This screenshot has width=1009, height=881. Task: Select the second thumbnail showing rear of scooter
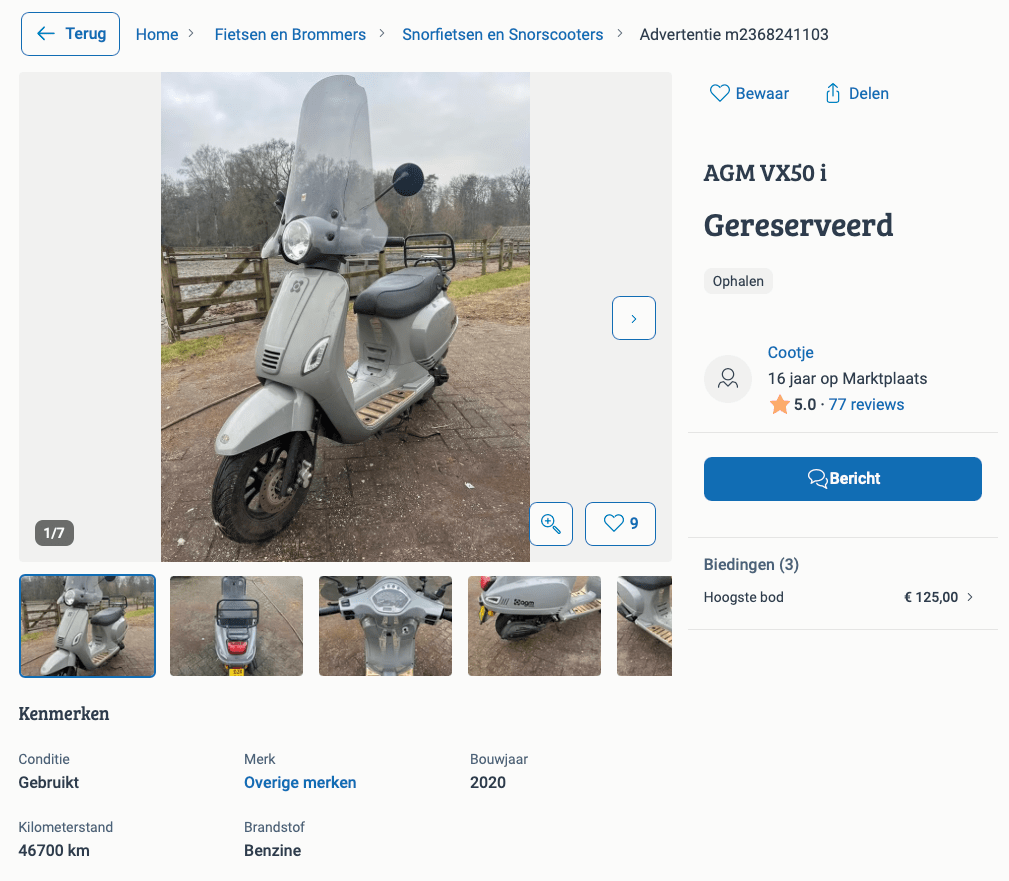click(236, 626)
